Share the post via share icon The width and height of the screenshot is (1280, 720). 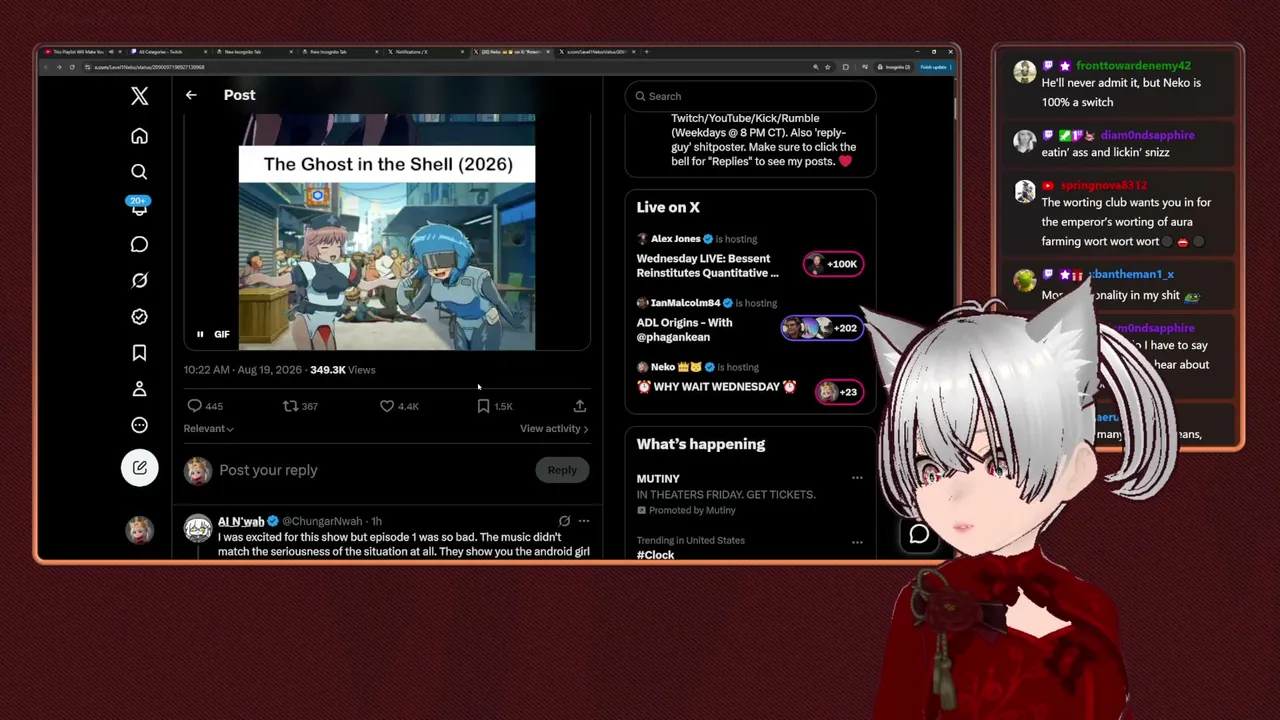(580, 406)
